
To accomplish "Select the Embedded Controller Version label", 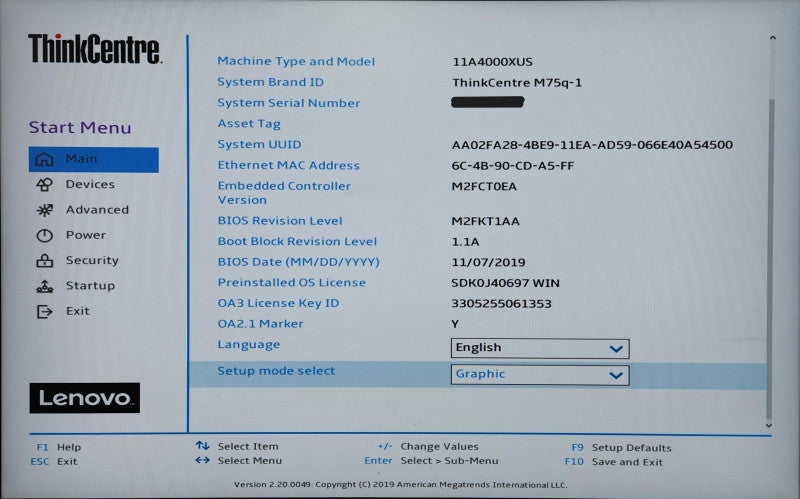I will click(x=284, y=193).
